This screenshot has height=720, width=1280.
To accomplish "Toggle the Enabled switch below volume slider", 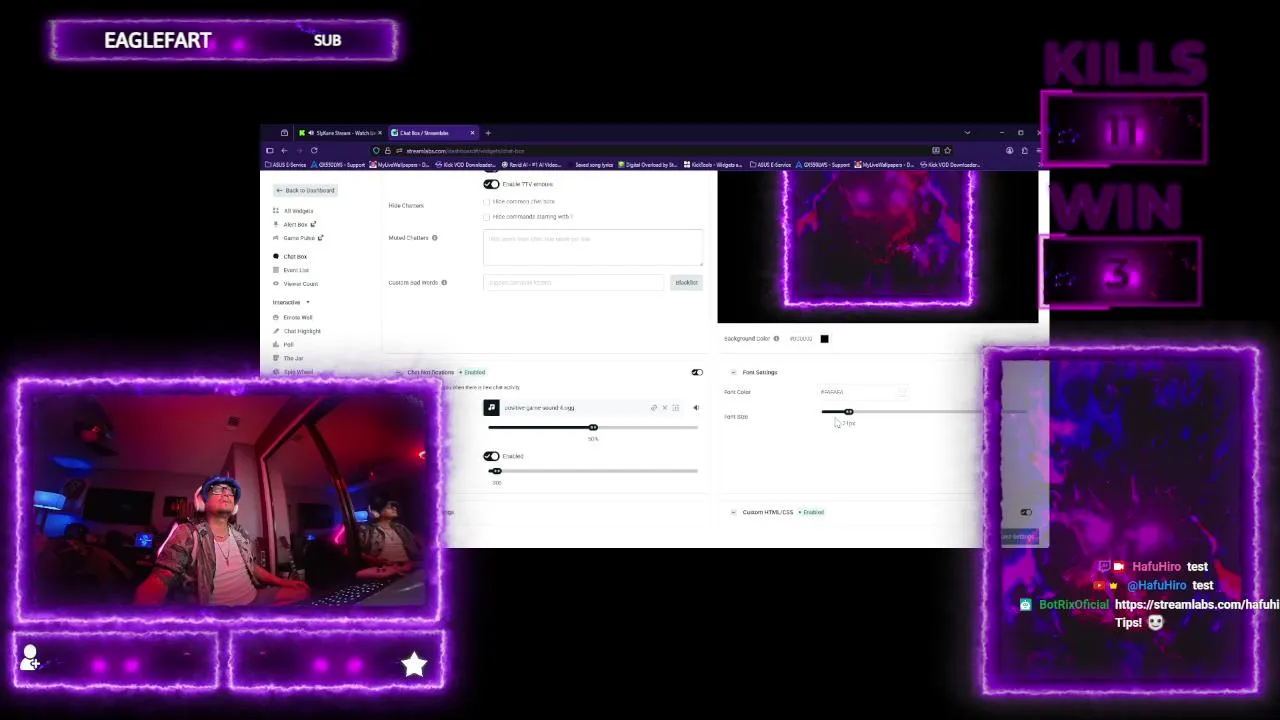I will (x=491, y=456).
